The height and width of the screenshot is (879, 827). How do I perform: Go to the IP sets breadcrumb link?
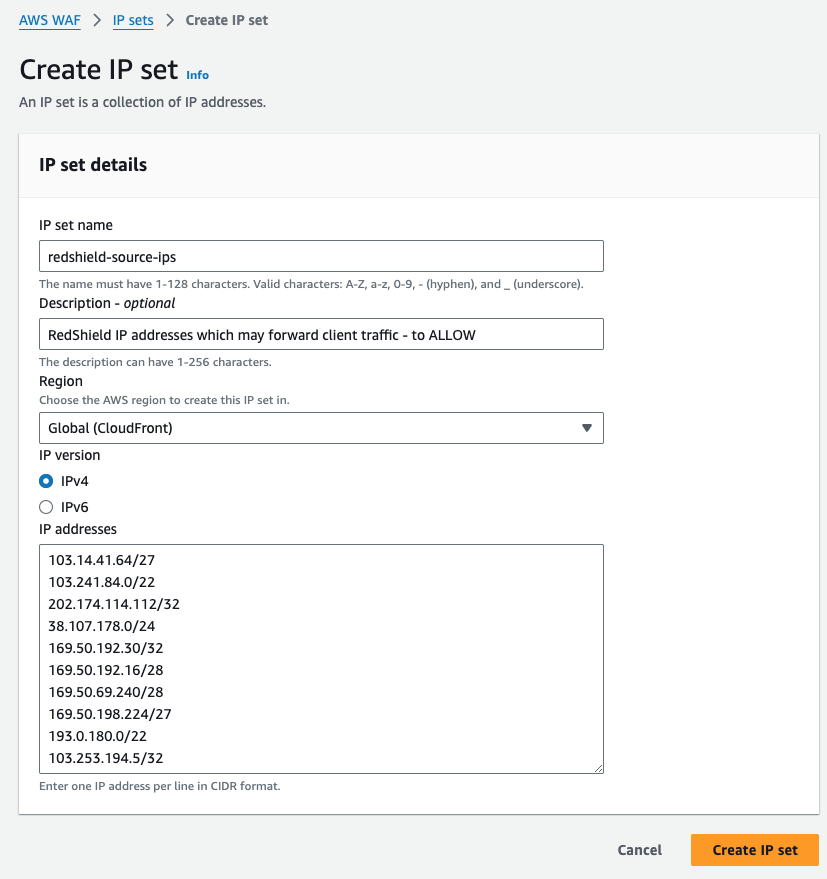coord(133,20)
